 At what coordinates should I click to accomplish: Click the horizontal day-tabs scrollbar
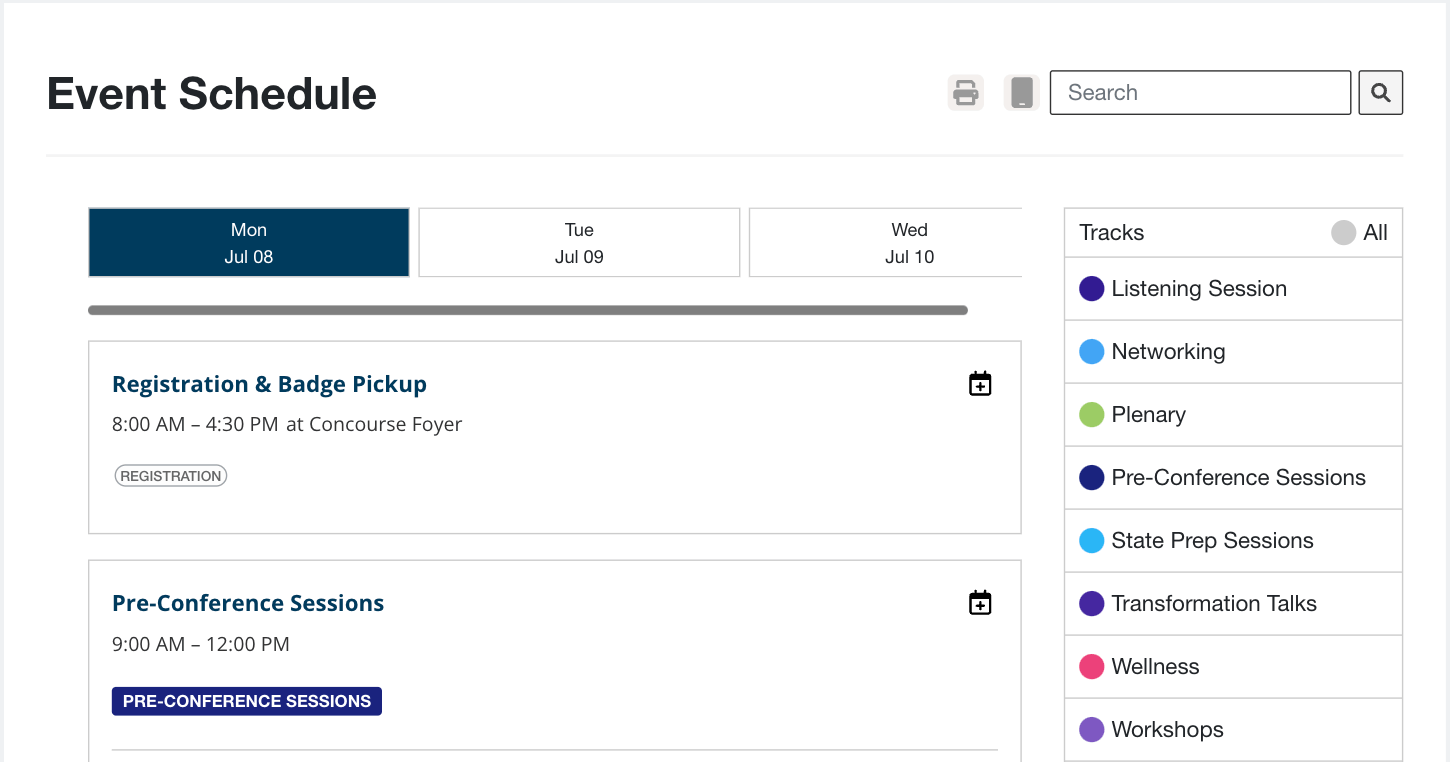pos(527,310)
